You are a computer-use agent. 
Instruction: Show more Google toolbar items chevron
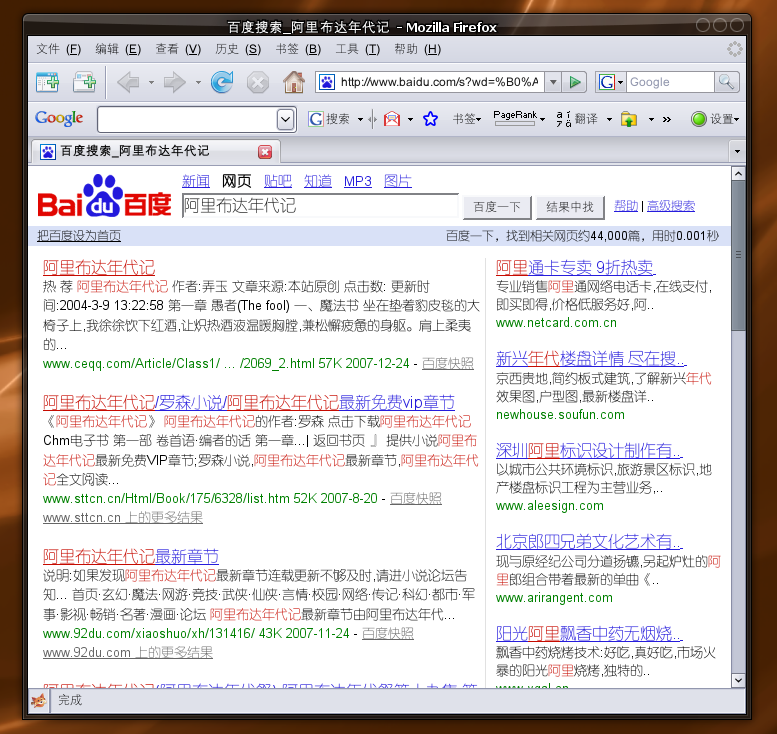pyautogui.click(x=666, y=119)
